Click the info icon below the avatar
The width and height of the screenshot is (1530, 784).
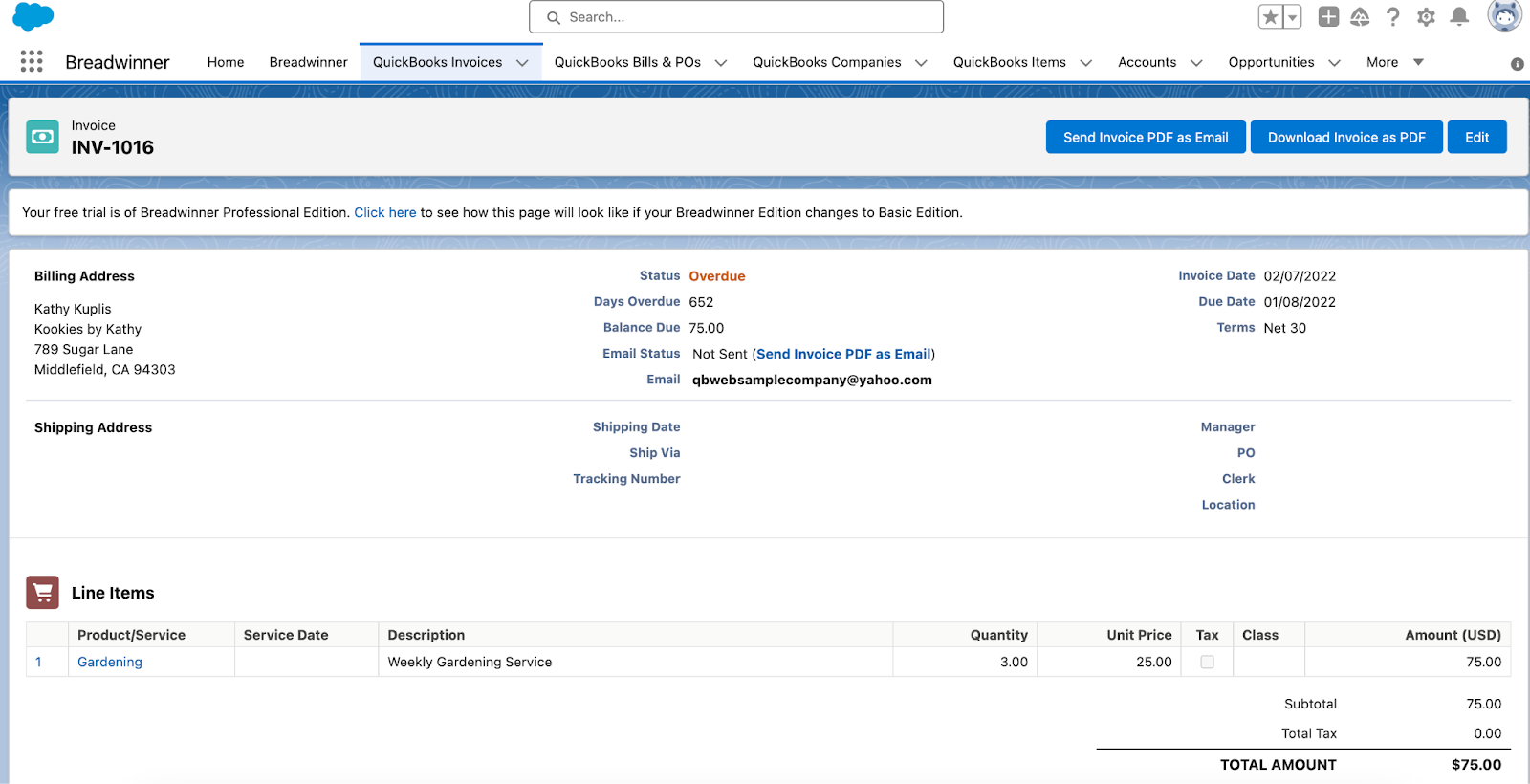click(x=1517, y=64)
